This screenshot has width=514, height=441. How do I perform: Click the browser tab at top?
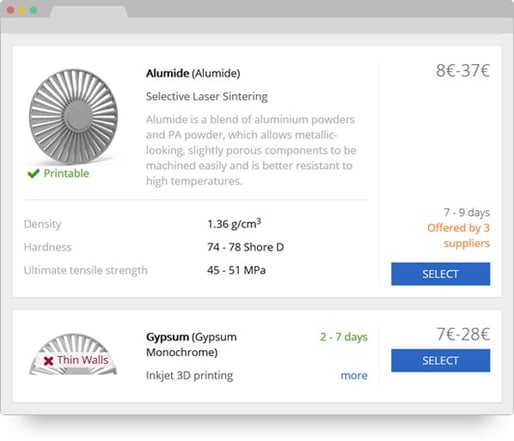(x=89, y=11)
